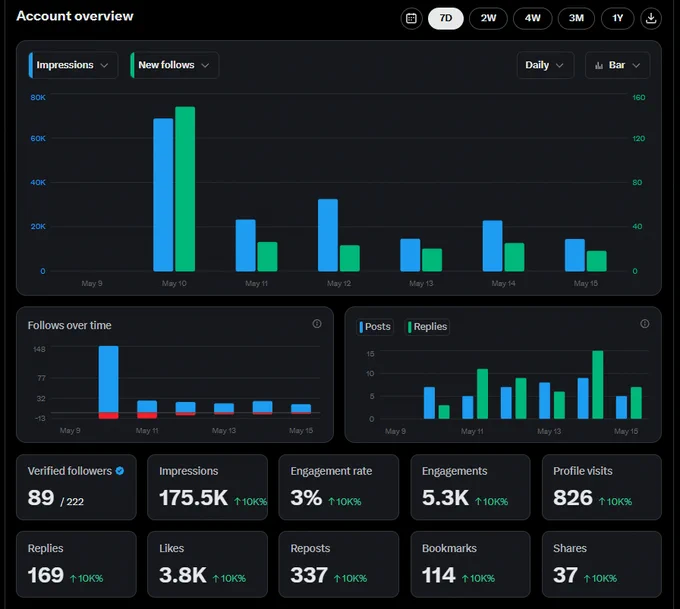Toggle the Posts series legend

[375, 327]
